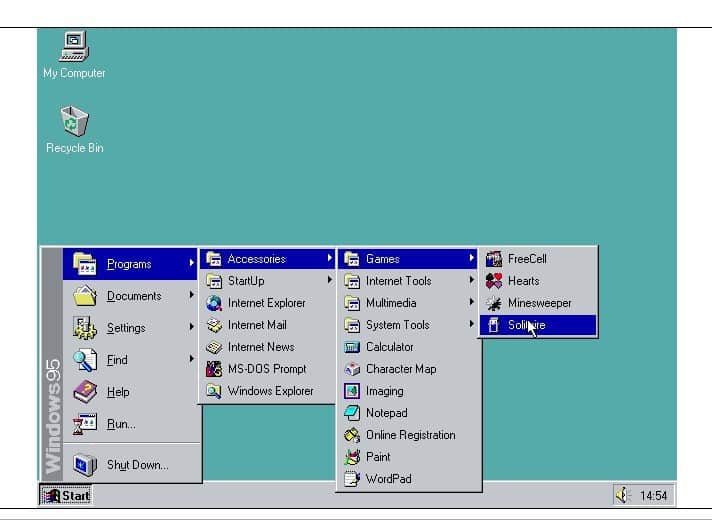This screenshot has height=520, width=712.
Task: Open the My Computer desktop icon
Action: pos(74,54)
